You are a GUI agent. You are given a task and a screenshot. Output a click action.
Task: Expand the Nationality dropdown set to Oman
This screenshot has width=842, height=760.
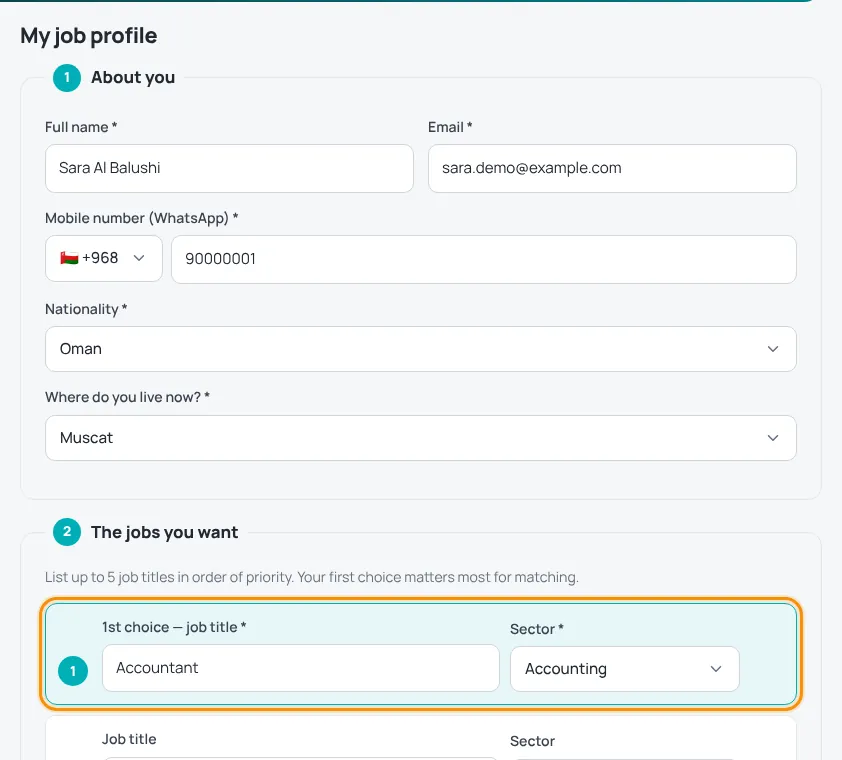pyautogui.click(x=420, y=349)
